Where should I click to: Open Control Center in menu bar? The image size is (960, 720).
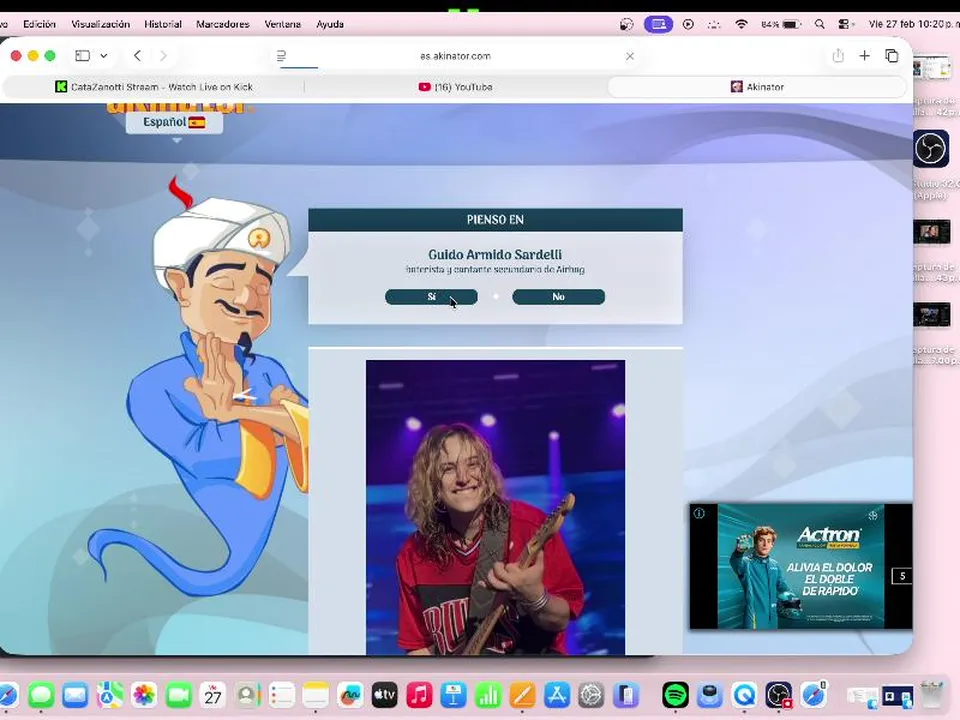click(844, 24)
